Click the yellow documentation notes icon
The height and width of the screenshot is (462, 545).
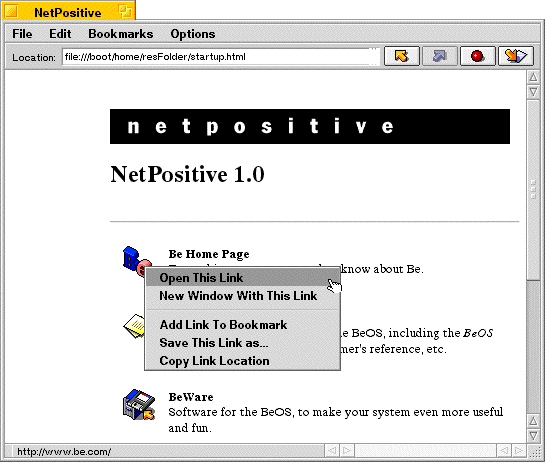pos(134,326)
